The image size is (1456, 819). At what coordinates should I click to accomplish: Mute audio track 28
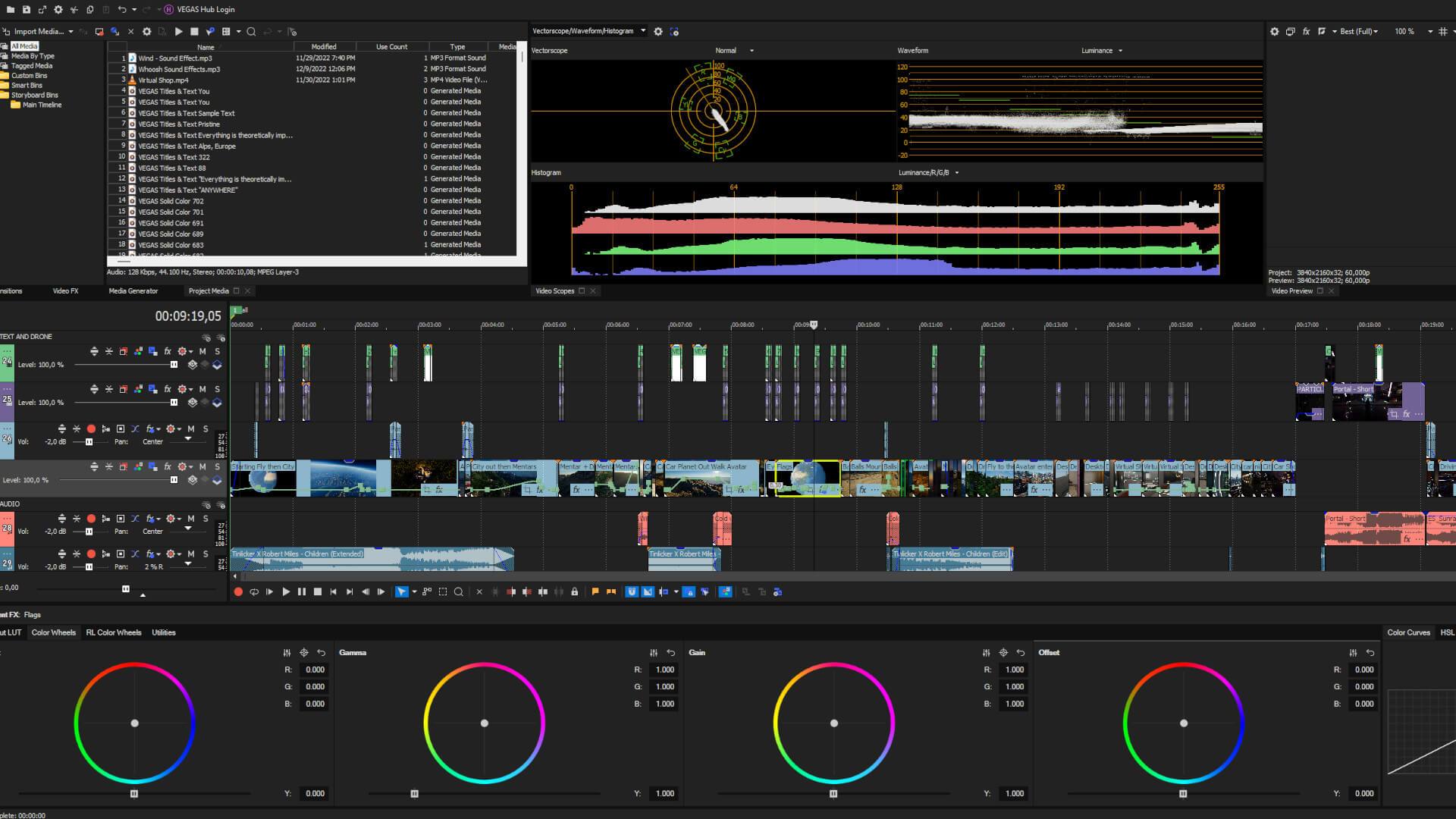pos(191,519)
